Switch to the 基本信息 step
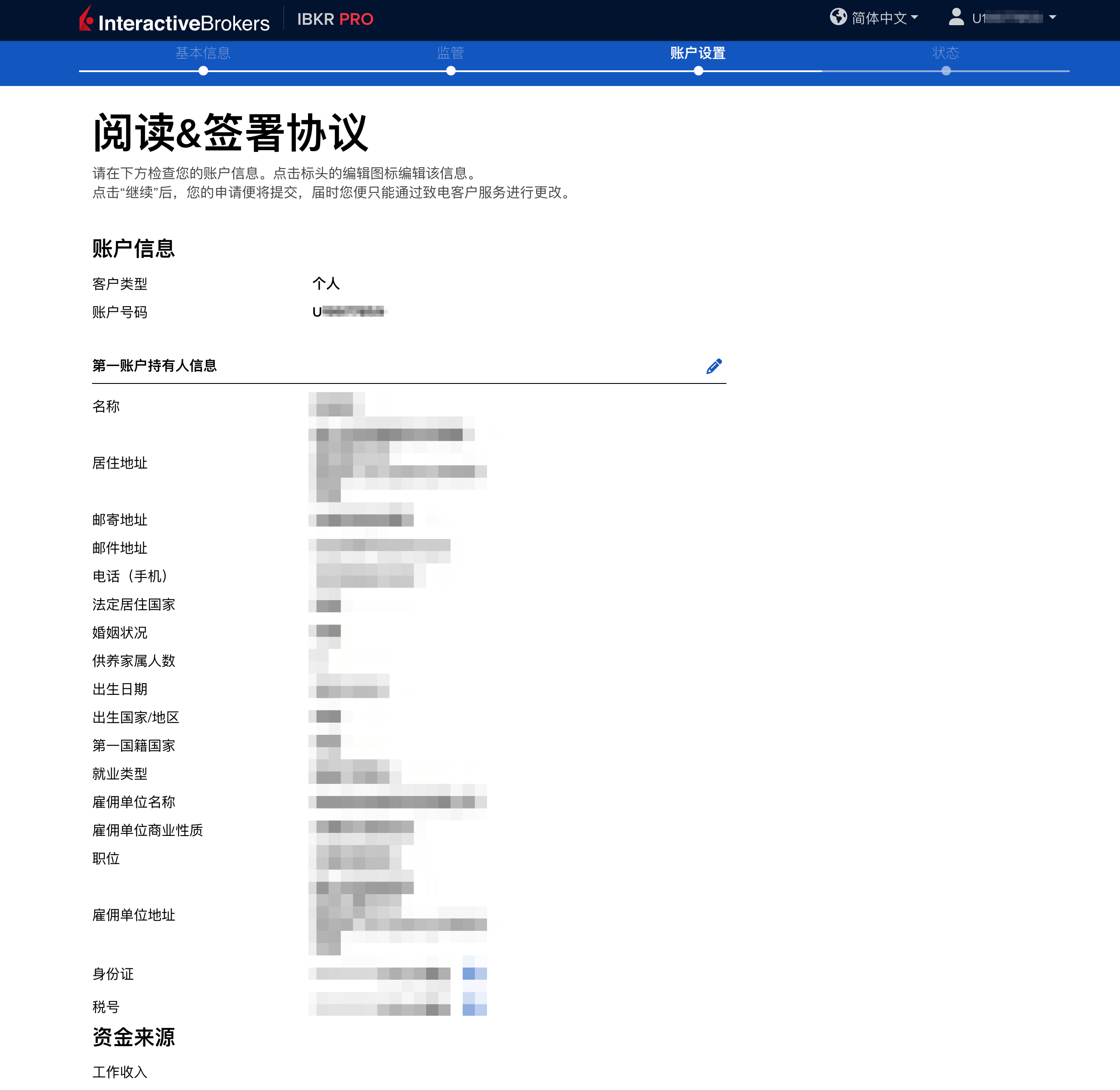Viewport: 1120px width, 1090px height. pos(203,53)
